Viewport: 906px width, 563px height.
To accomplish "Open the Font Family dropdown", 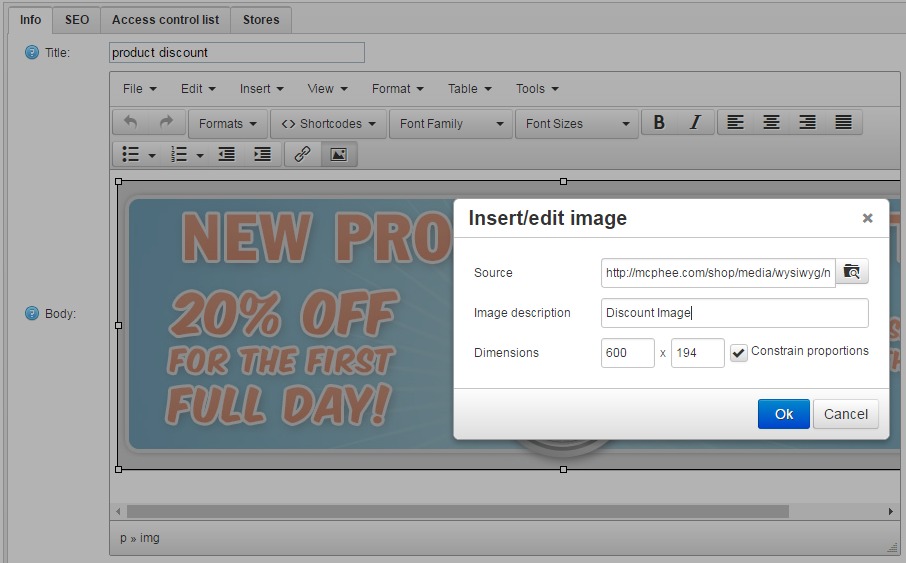I will (x=450, y=124).
